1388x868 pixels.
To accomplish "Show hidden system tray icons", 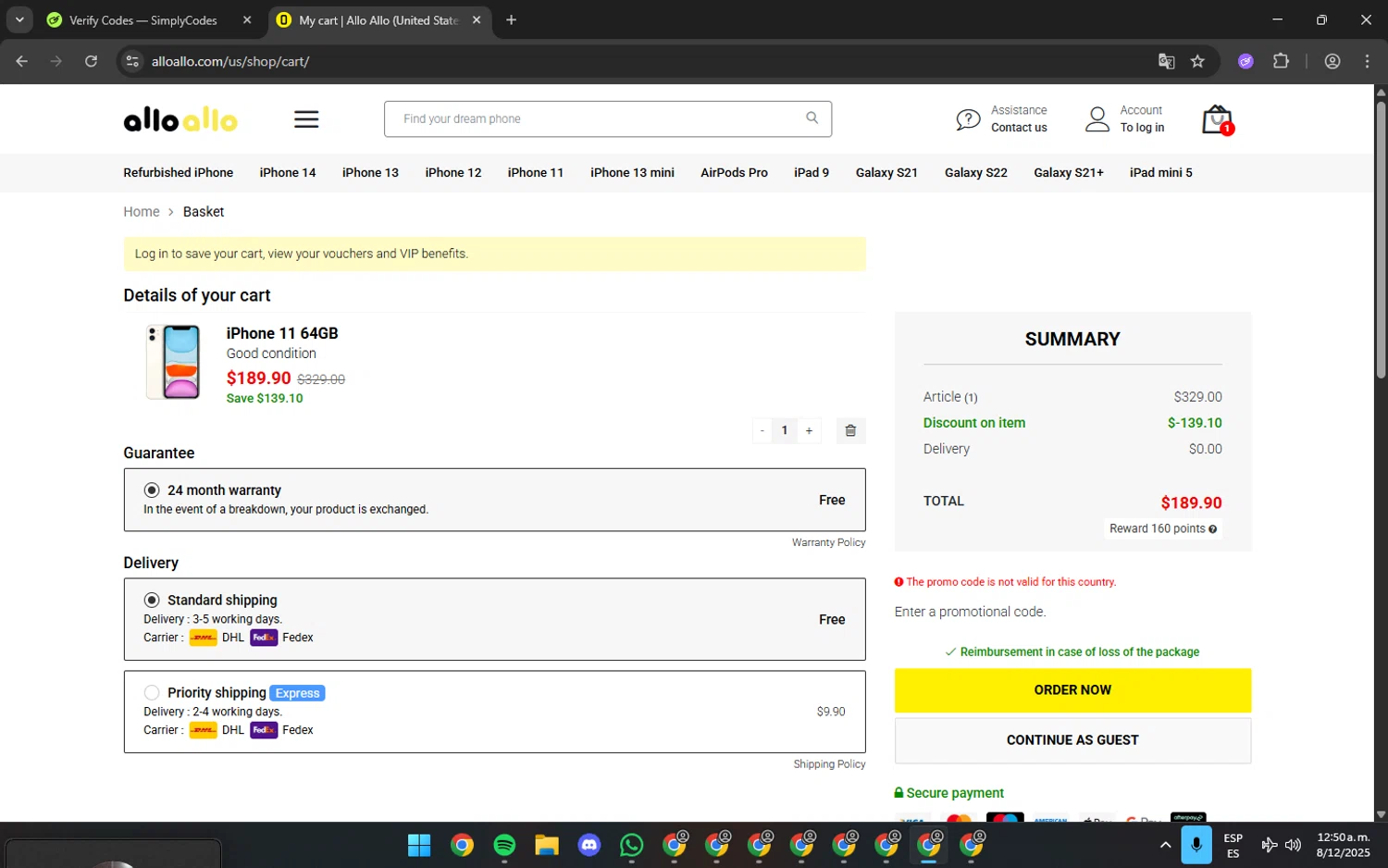I will tap(1165, 845).
